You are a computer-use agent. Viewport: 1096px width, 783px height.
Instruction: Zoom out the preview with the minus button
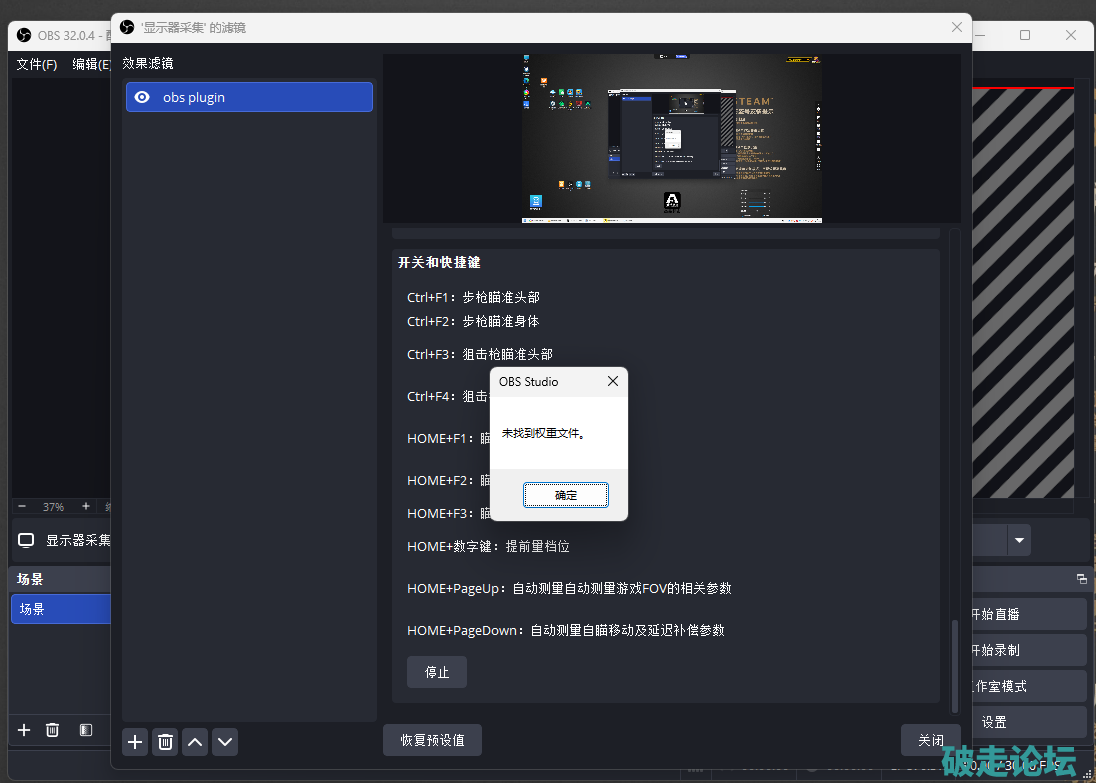[22, 507]
